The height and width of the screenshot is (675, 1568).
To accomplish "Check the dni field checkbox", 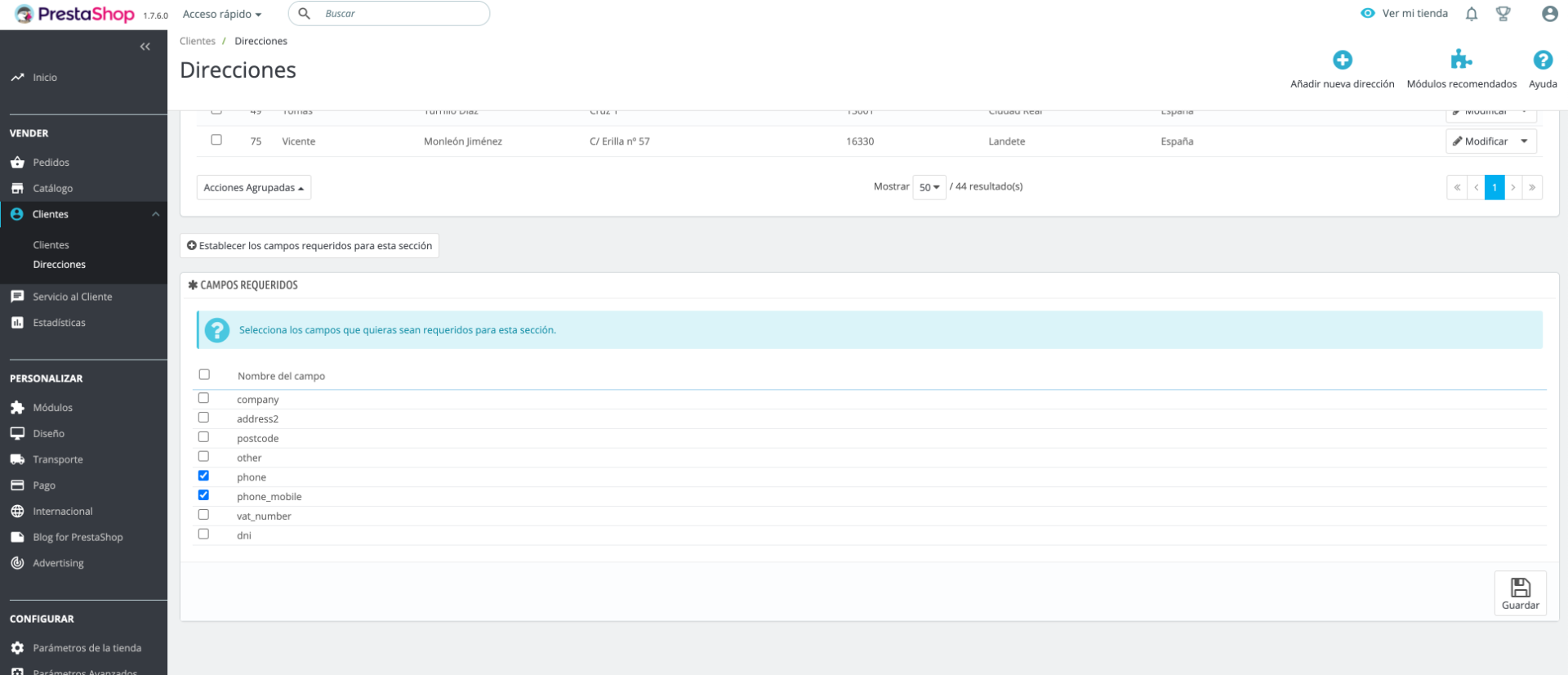I will pos(203,534).
